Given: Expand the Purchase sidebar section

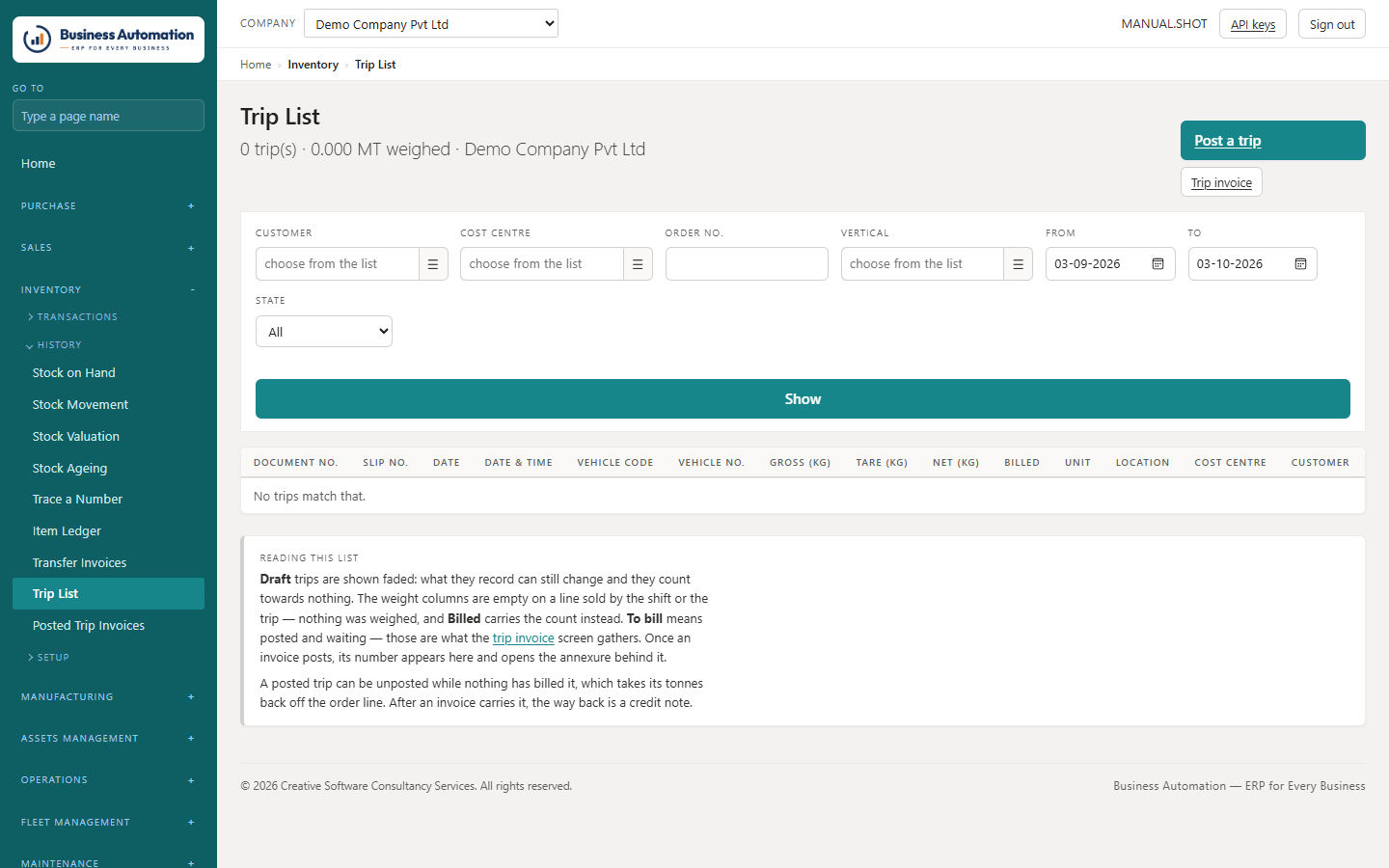Looking at the screenshot, I should click(x=108, y=206).
